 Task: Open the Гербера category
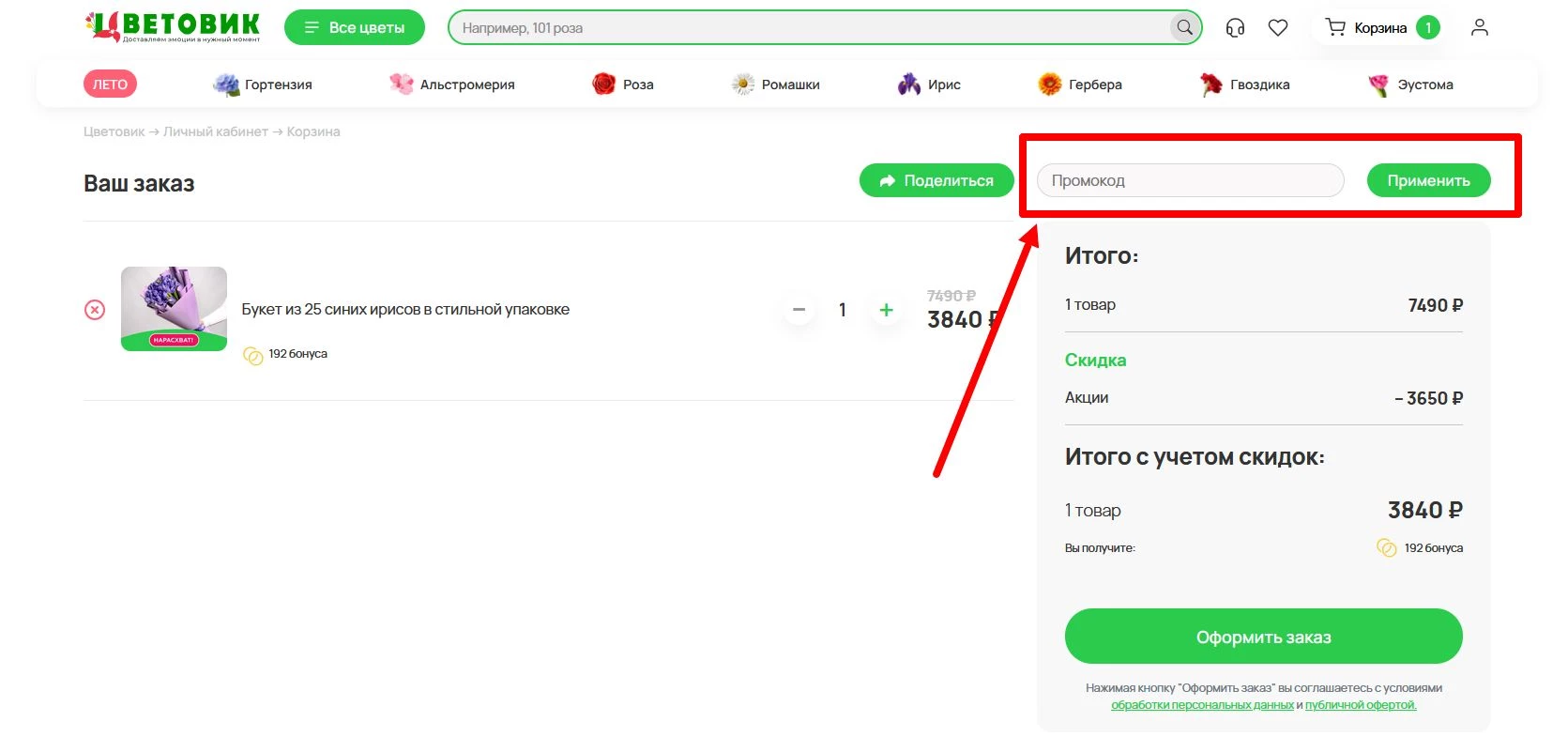point(1080,84)
